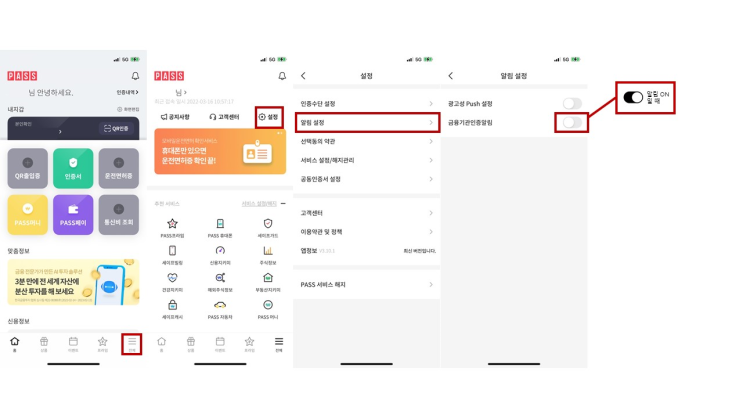The image size is (743, 418).
Task: Tap 화면편집 edit link beside 내지갑
Action: click(x=128, y=109)
